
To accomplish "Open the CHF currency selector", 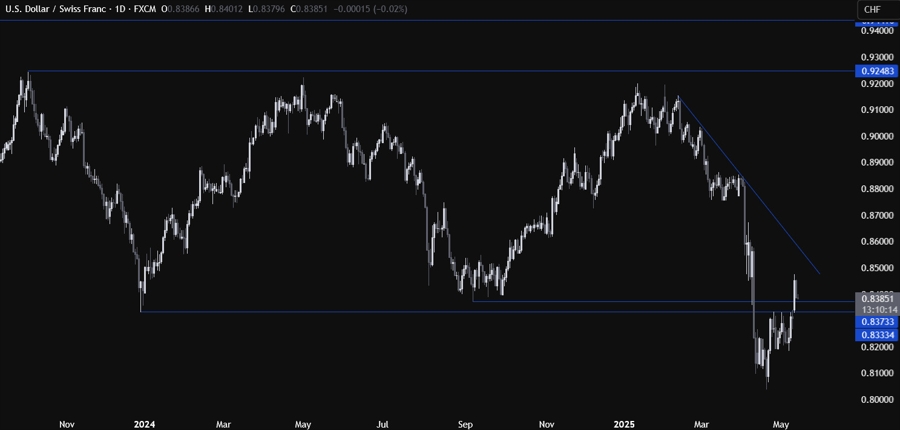I will (873, 10).
